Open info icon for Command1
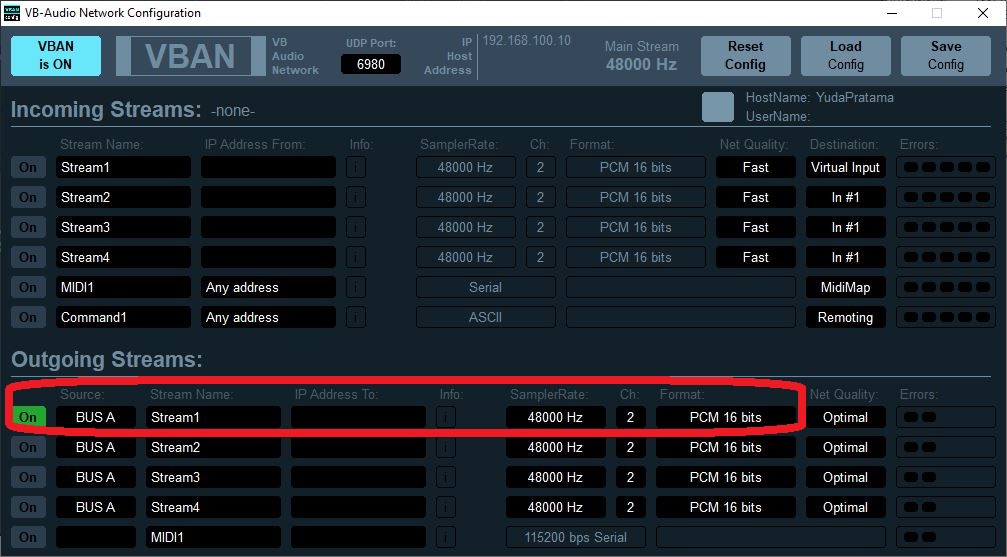 pos(356,317)
